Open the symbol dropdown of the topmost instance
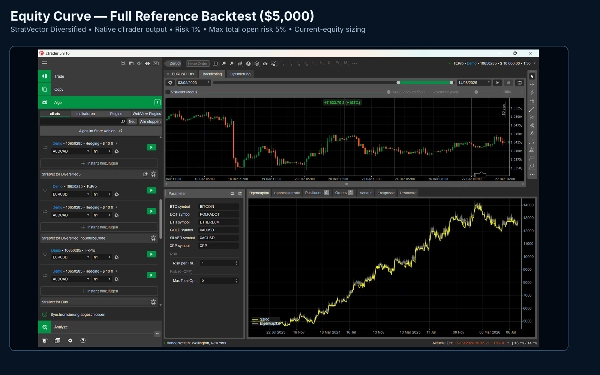600x375 pixels. 70,151
